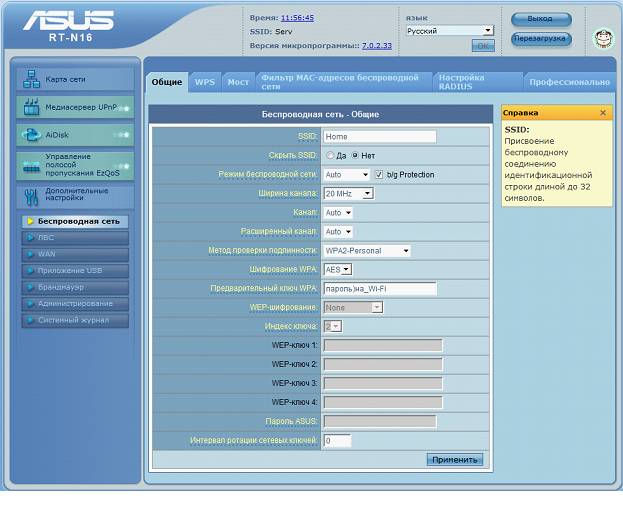623x507 pixels.
Task: Click the Перезагрузка button
Action: point(541,39)
